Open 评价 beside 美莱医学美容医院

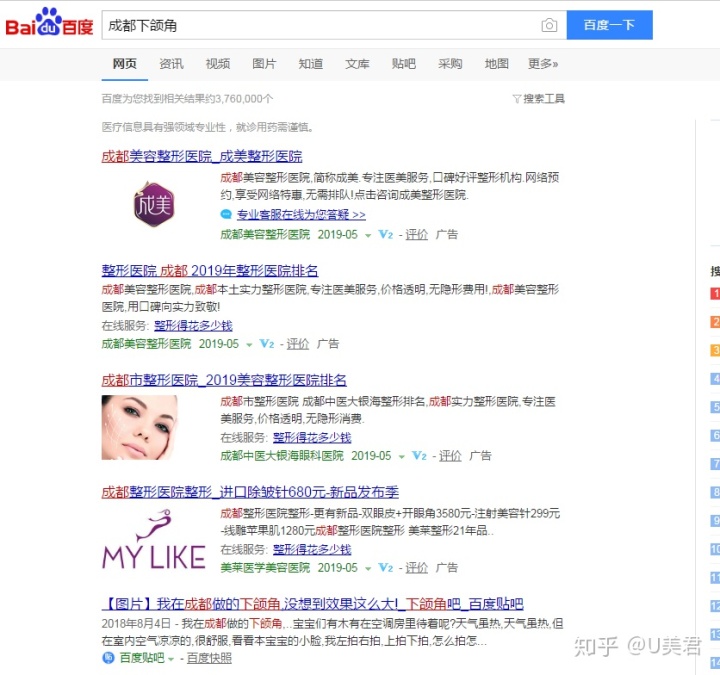(x=416, y=568)
